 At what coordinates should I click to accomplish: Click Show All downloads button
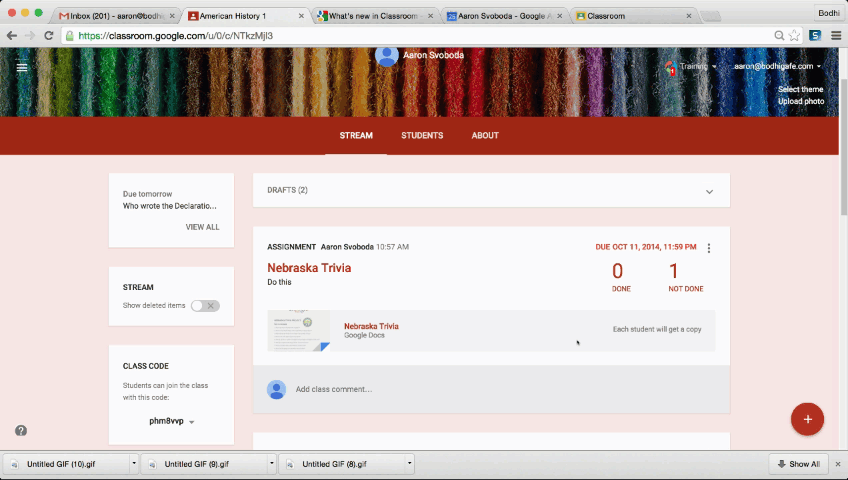(x=798, y=464)
